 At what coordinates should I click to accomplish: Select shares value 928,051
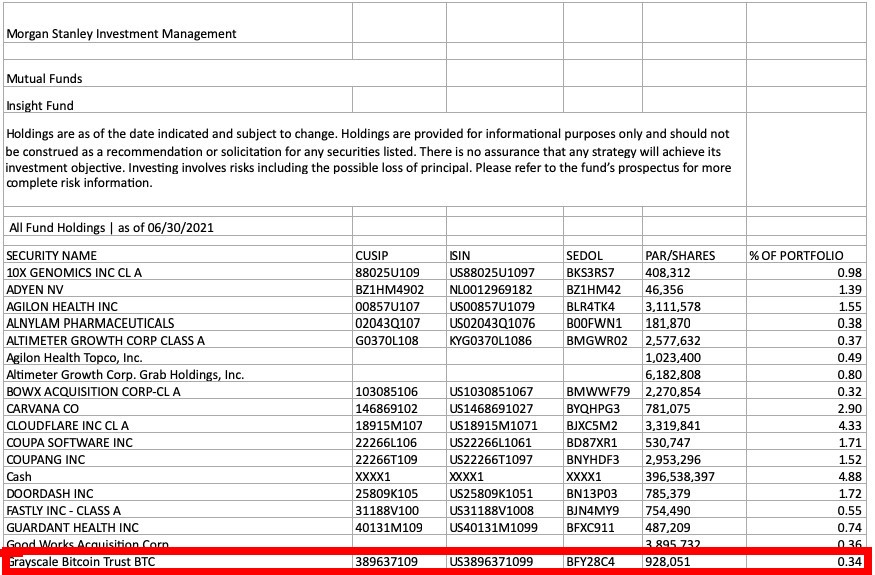click(x=694, y=562)
